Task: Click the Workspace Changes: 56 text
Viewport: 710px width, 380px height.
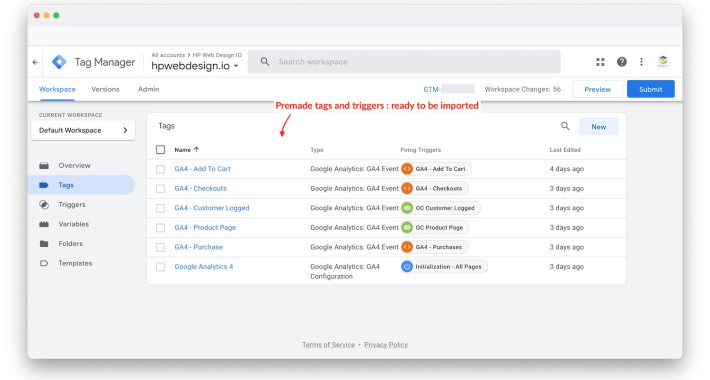Action: click(523, 89)
